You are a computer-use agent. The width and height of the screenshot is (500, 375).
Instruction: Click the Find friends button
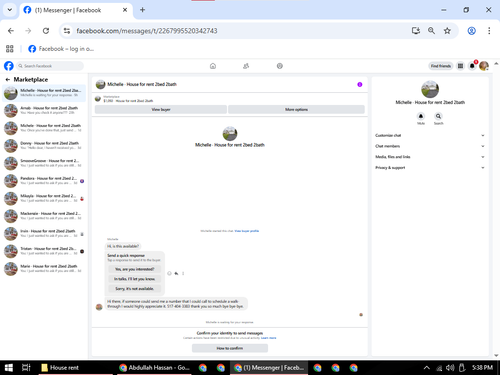[x=441, y=66]
